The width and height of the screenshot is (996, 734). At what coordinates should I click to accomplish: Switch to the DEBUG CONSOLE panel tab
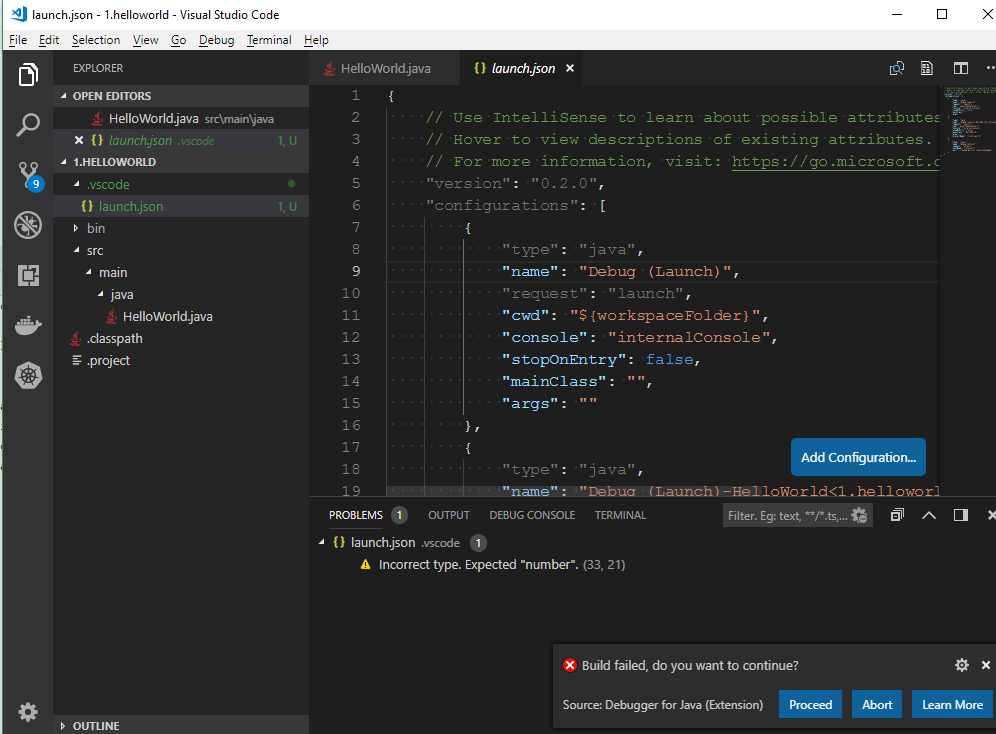(x=532, y=515)
